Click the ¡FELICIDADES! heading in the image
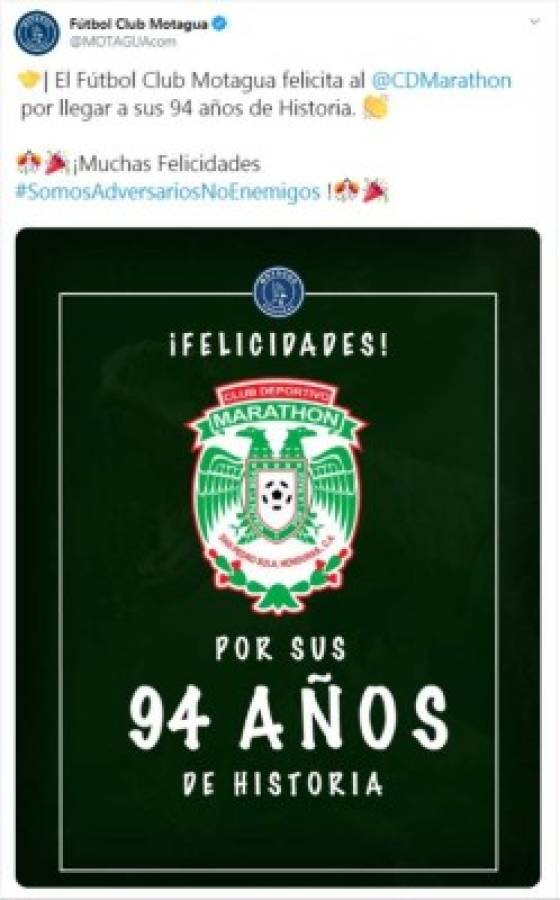 [x=279, y=346]
